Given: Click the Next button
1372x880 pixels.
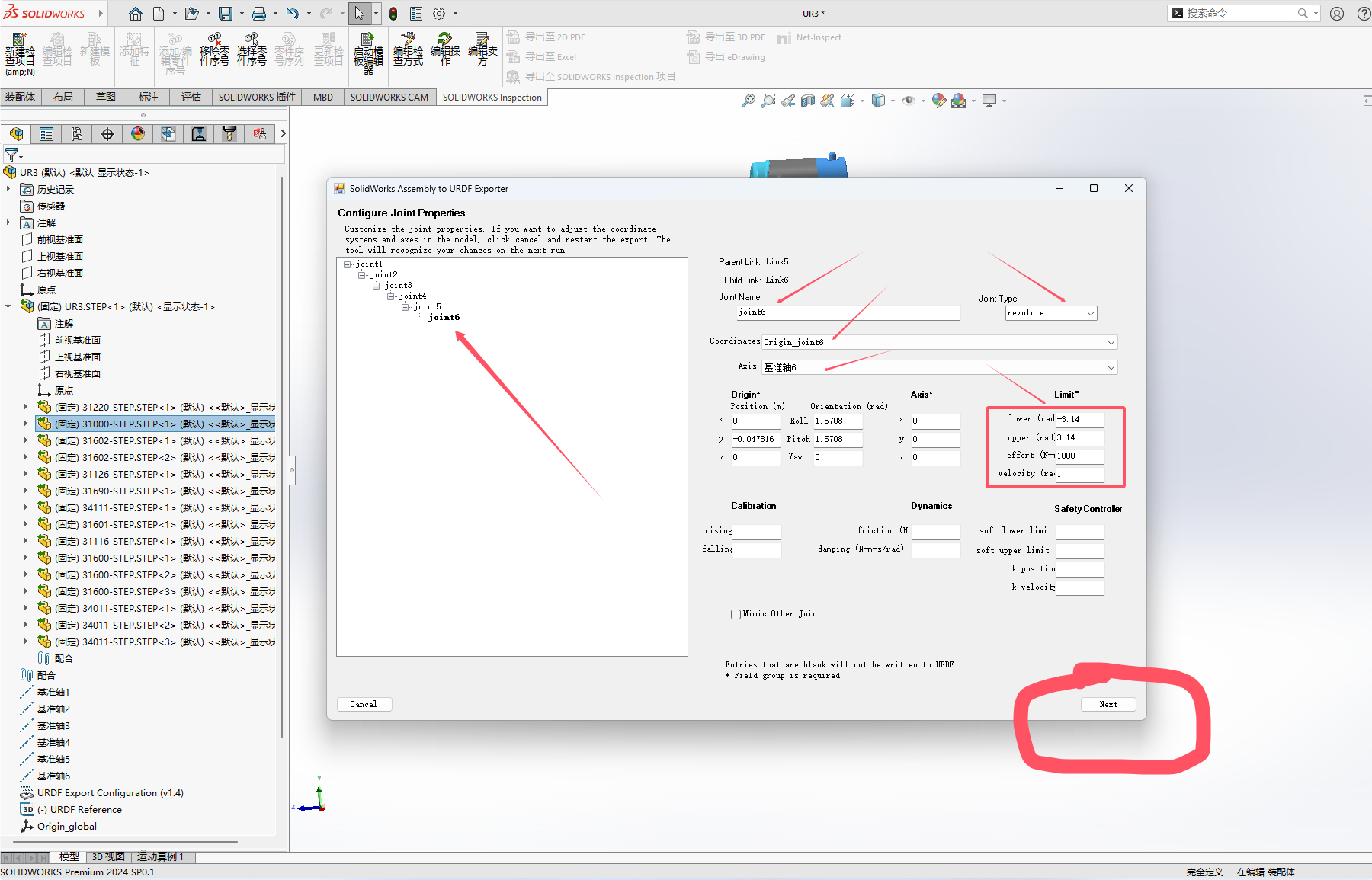Looking at the screenshot, I should [x=1108, y=704].
